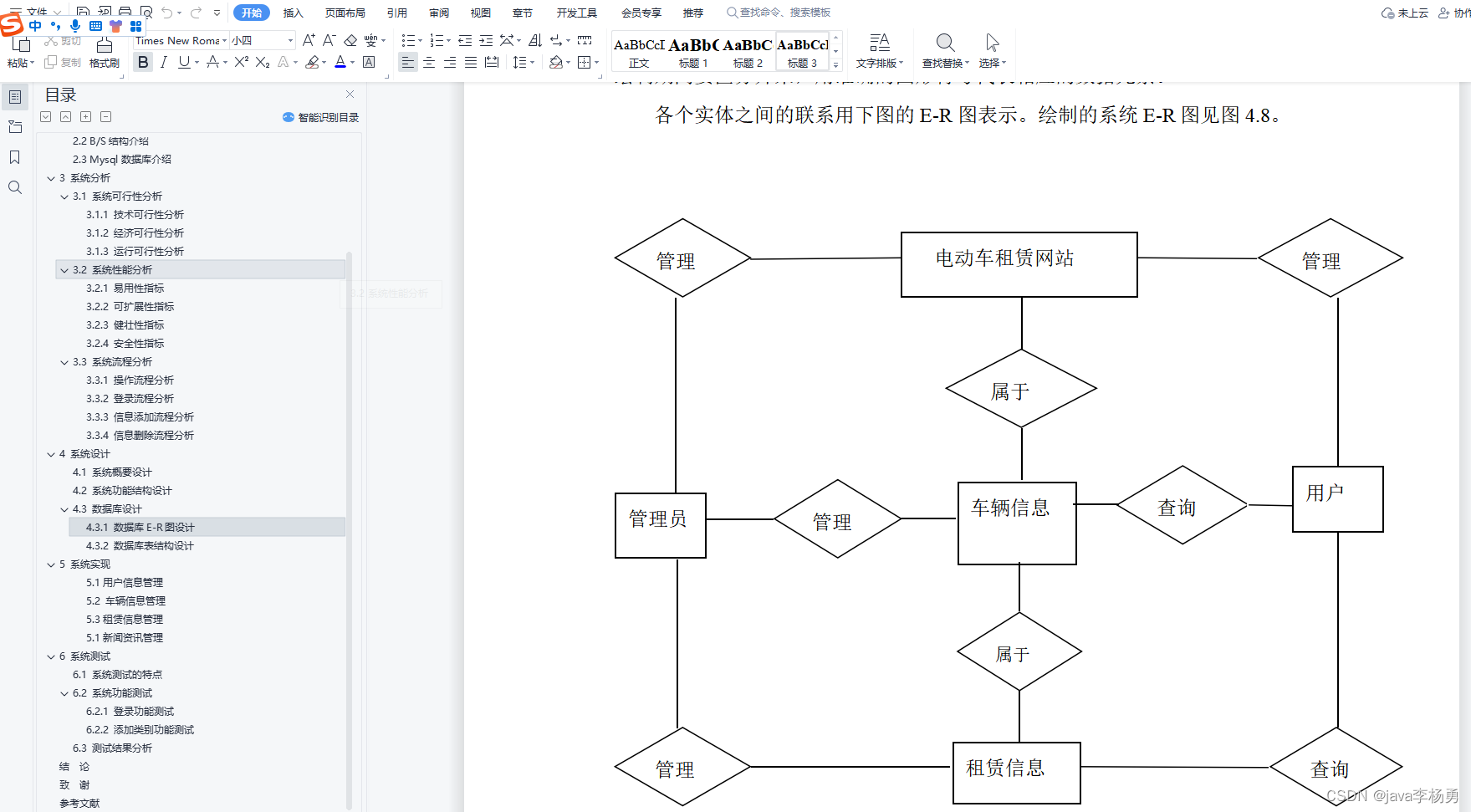Undo the last action
Viewport: 1471px width, 812px height.
(x=167, y=13)
